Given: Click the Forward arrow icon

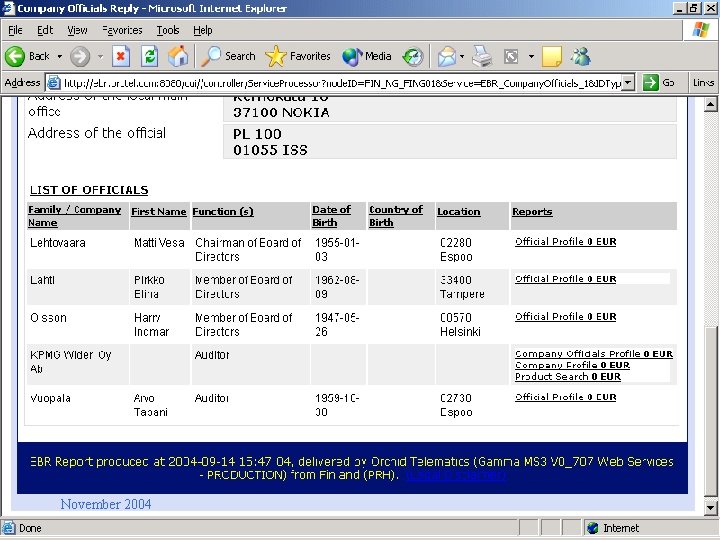Looking at the screenshot, I should (80, 56).
